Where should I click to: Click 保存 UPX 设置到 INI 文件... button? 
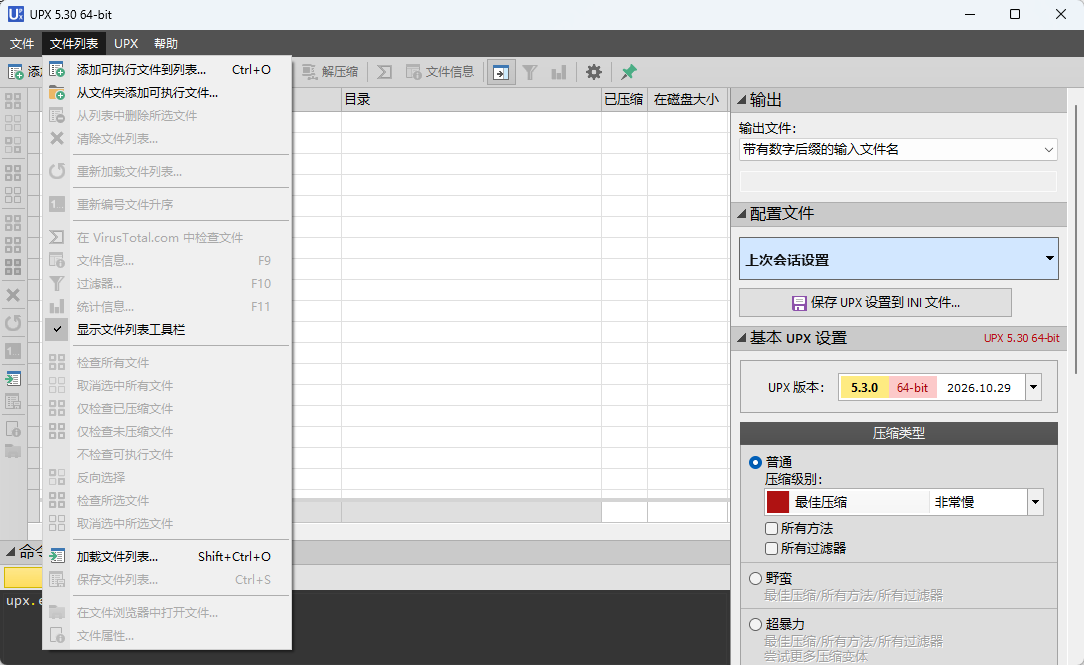pos(875,303)
